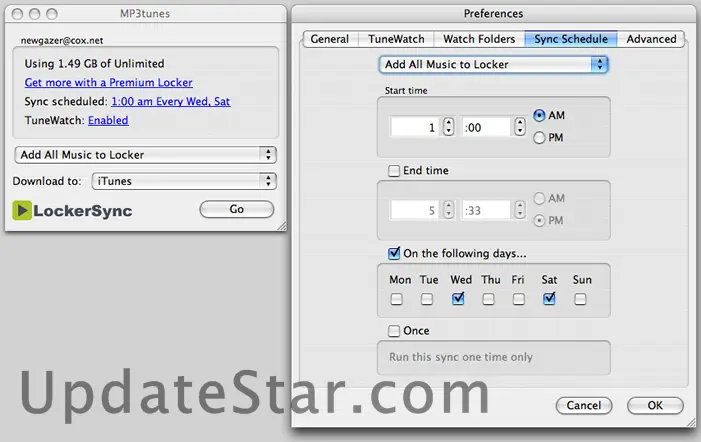Enable the End time checkbox
Image resolution: width=701 pixels, height=442 pixels.
click(394, 171)
